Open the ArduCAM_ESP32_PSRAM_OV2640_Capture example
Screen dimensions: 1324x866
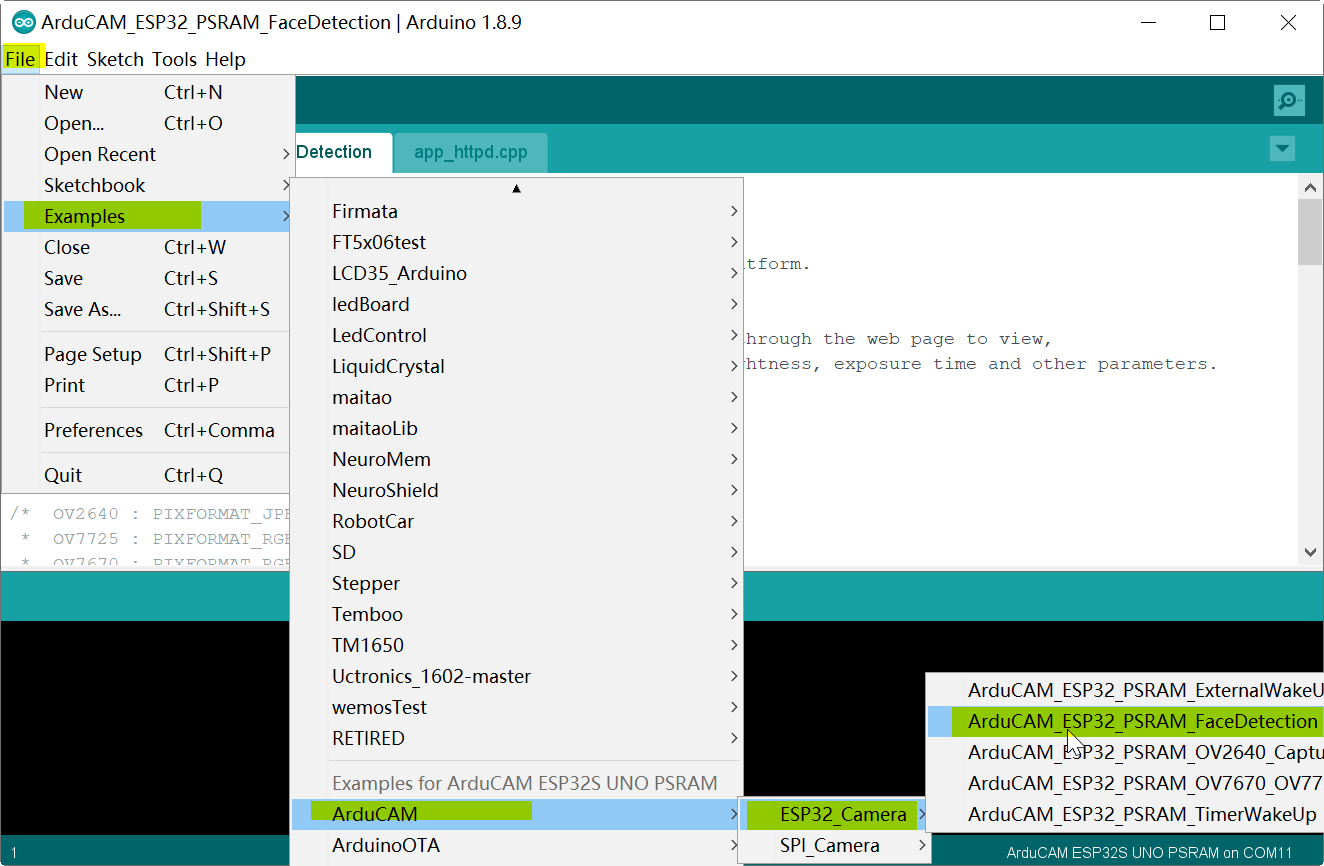(1125, 752)
